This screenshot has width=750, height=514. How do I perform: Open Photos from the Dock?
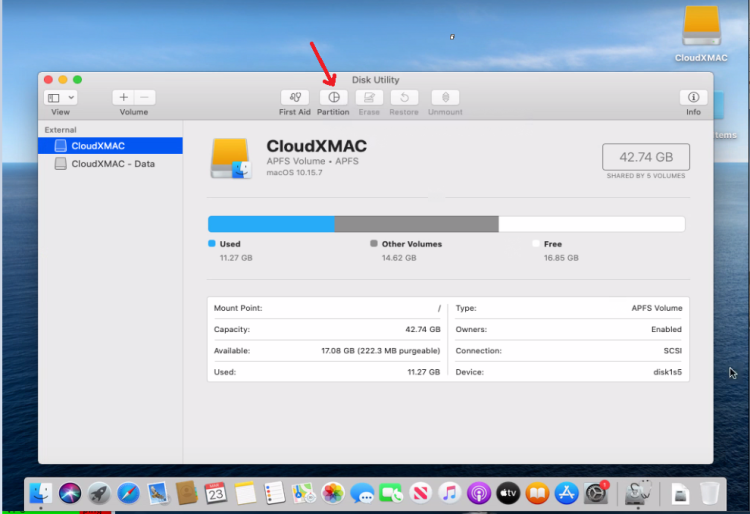[x=333, y=493]
